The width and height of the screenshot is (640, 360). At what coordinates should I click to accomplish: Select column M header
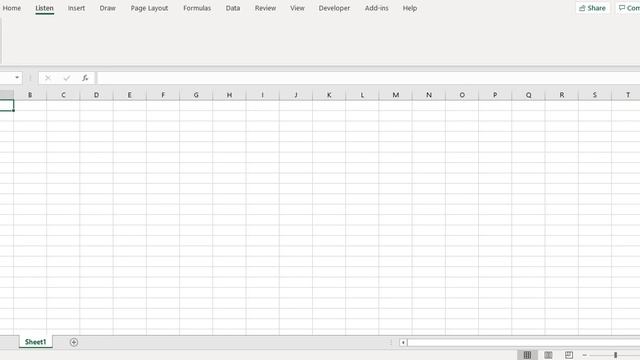396,95
